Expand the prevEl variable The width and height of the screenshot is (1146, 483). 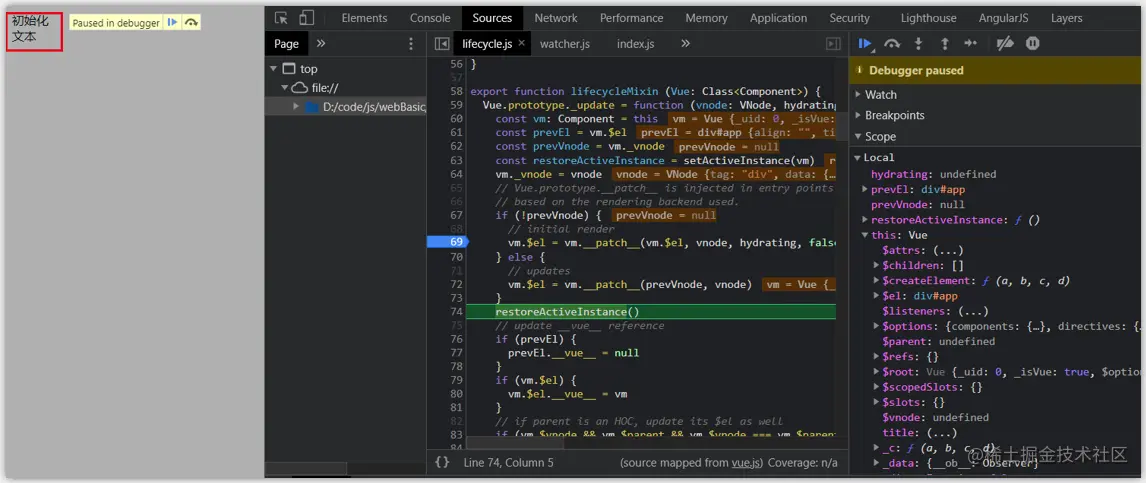click(865, 189)
